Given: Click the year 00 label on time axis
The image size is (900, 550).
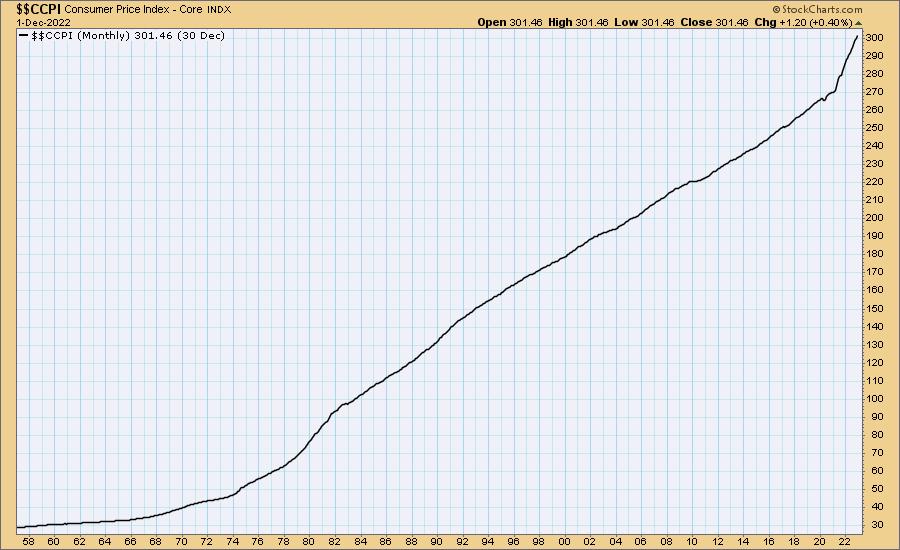Looking at the screenshot, I should click(565, 541).
